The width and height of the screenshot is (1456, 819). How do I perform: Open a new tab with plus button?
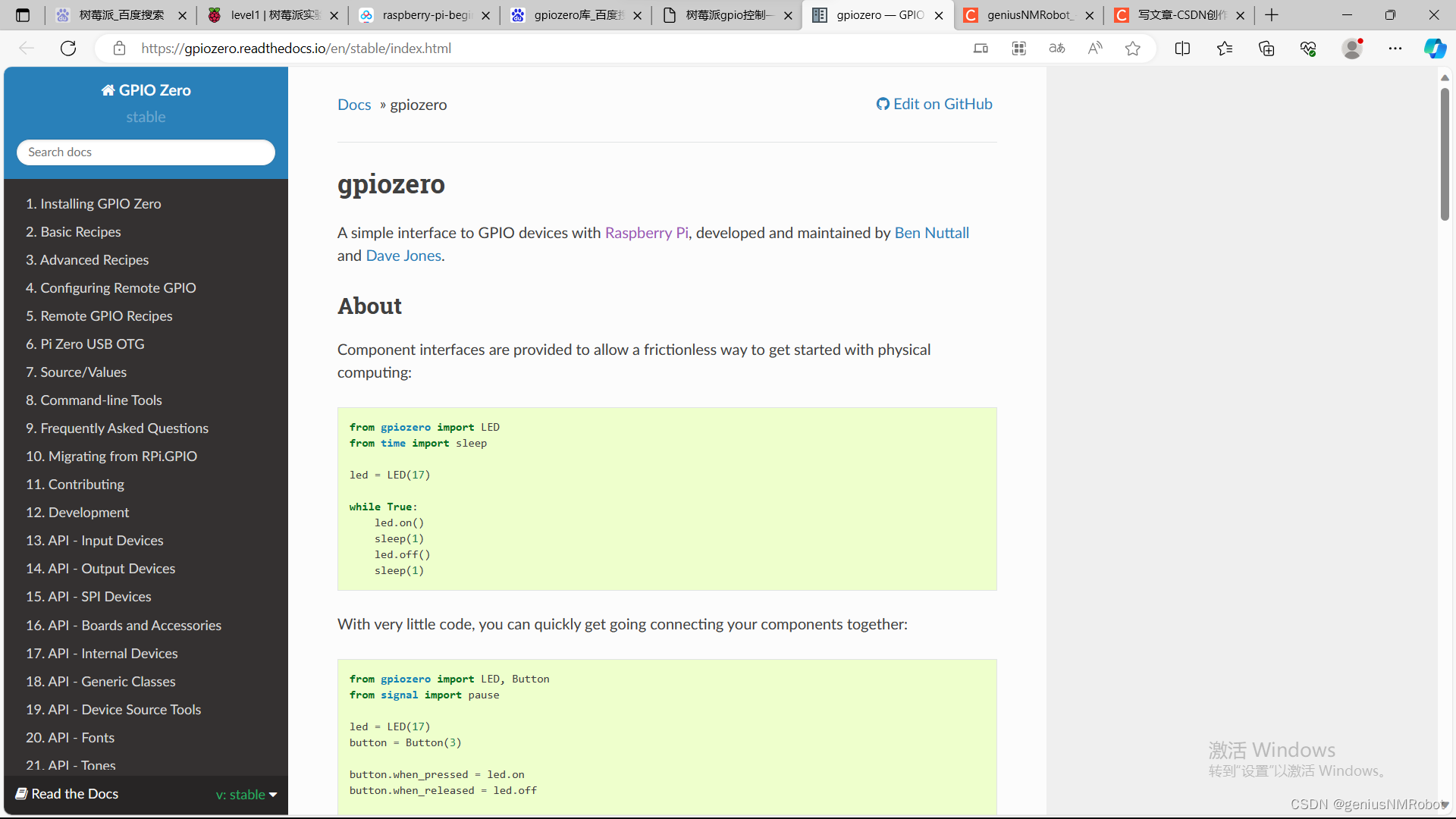pos(1272,15)
